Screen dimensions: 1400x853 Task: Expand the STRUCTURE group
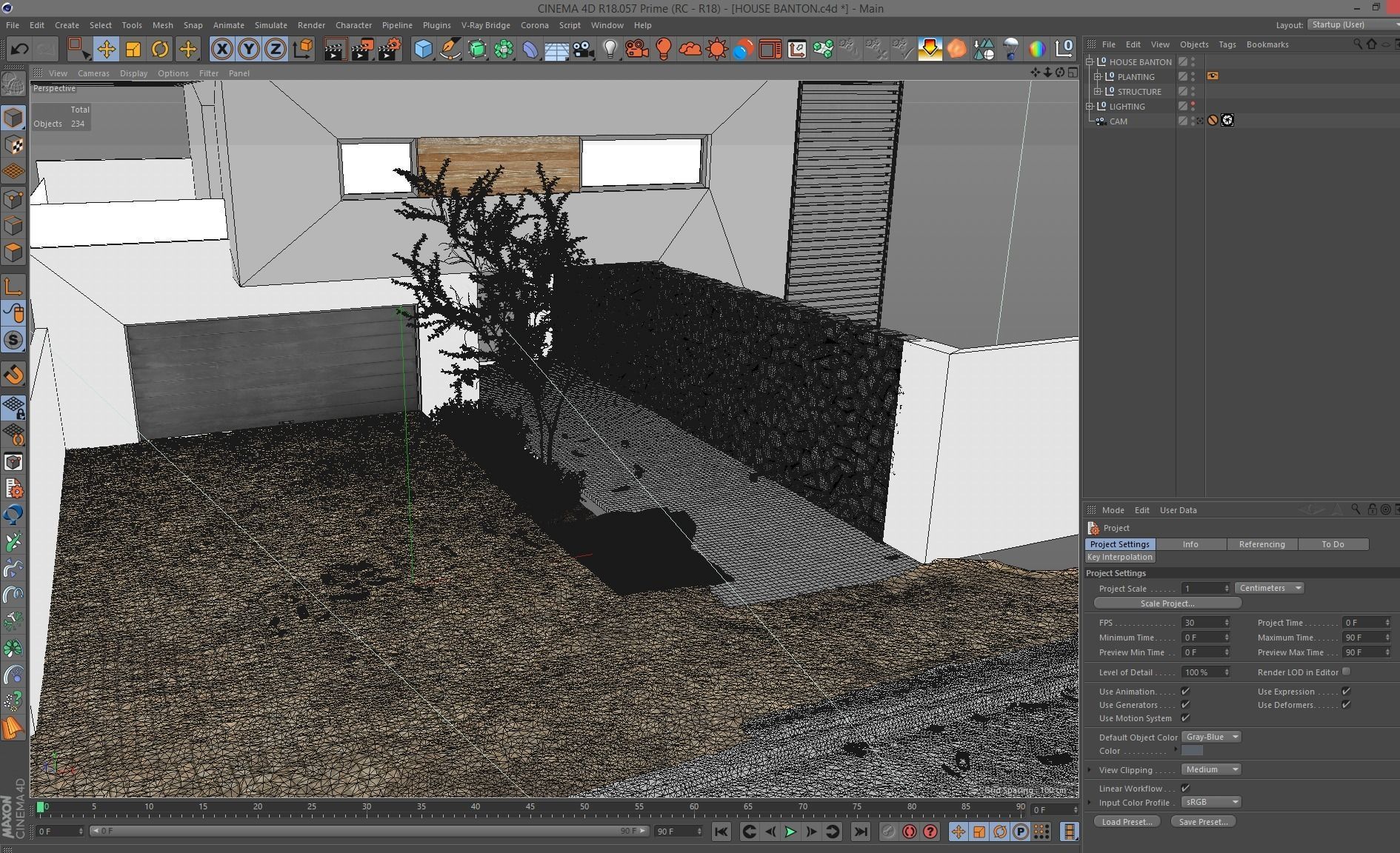[x=1098, y=91]
